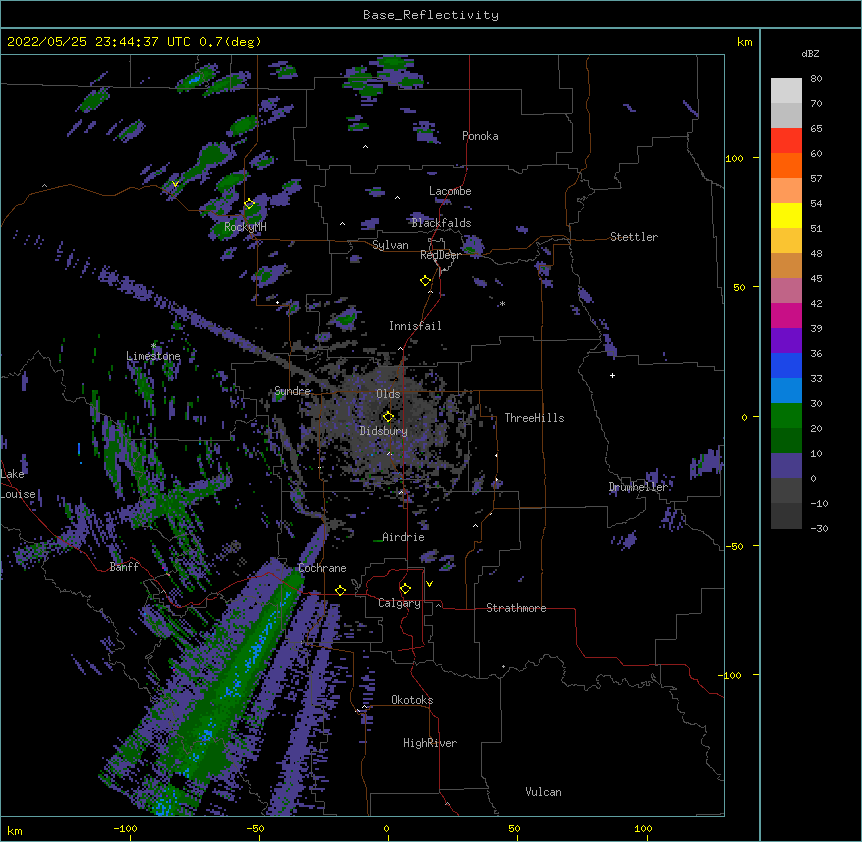Click the Base_Reflectivity title
Viewport: 862px width, 842px height.
(431, 15)
